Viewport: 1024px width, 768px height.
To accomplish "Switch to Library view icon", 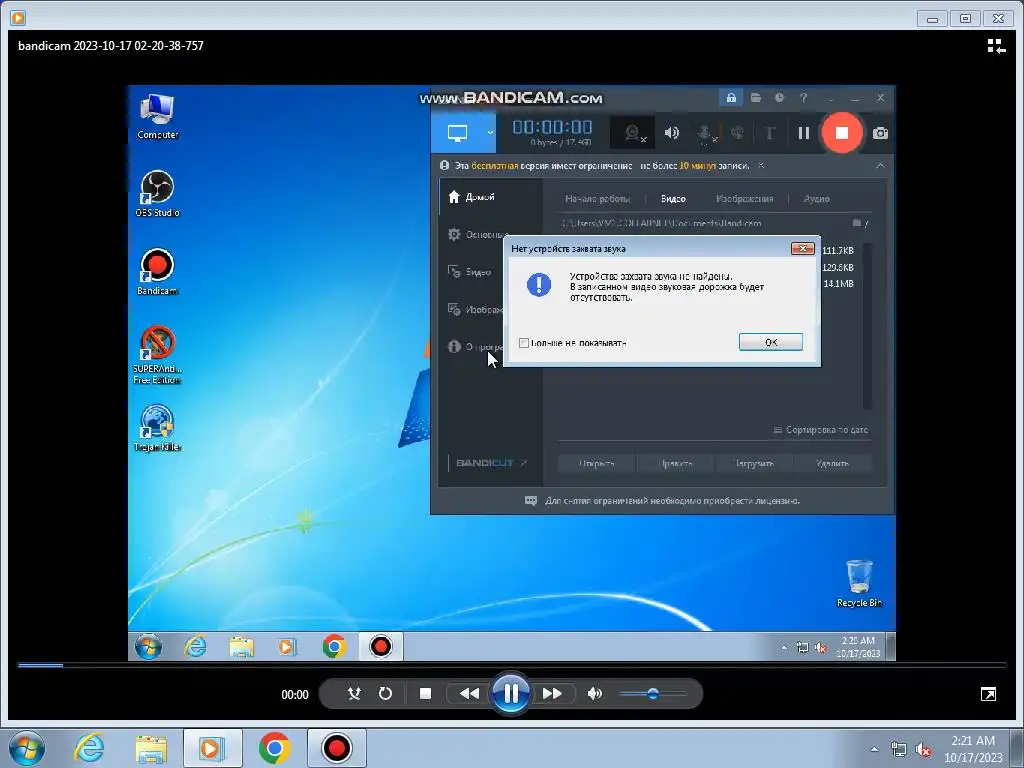I will click(996, 46).
